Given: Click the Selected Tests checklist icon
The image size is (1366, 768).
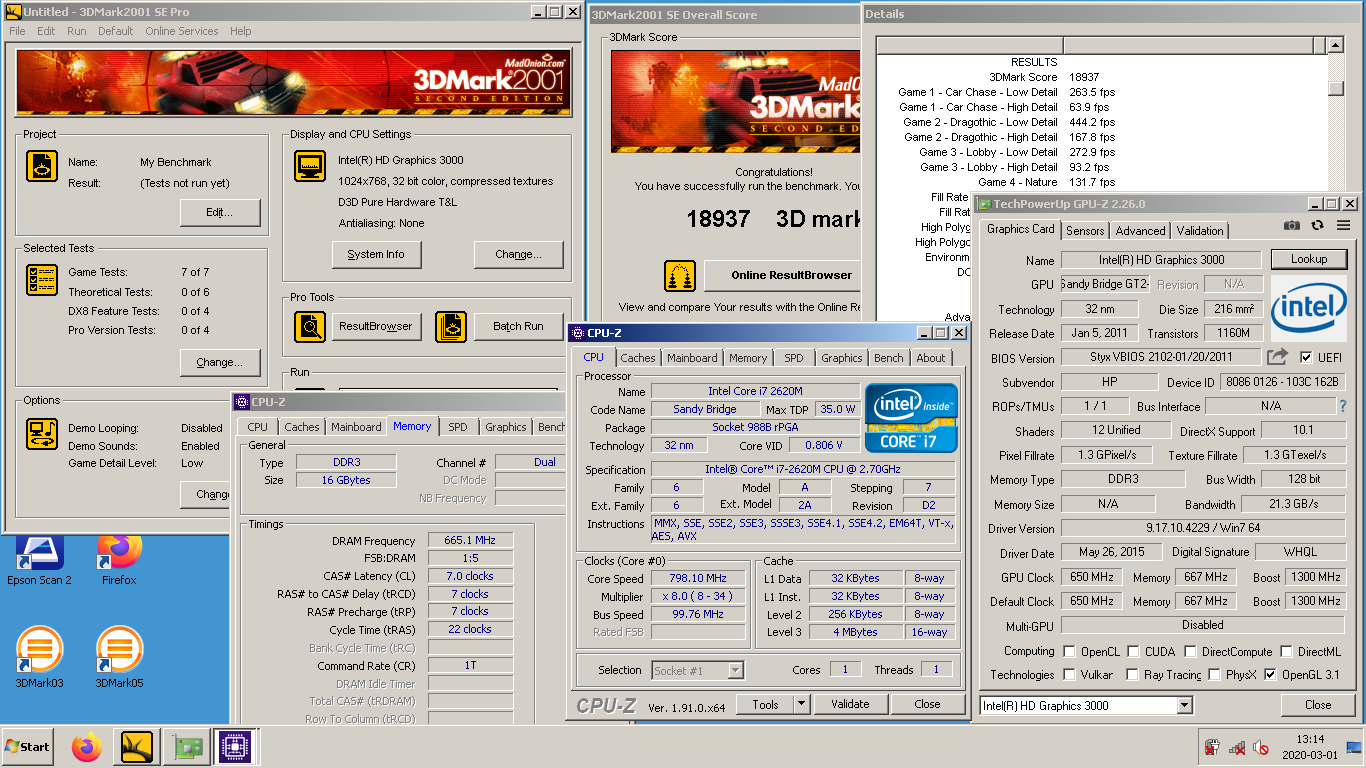Looking at the screenshot, I should pos(42,280).
